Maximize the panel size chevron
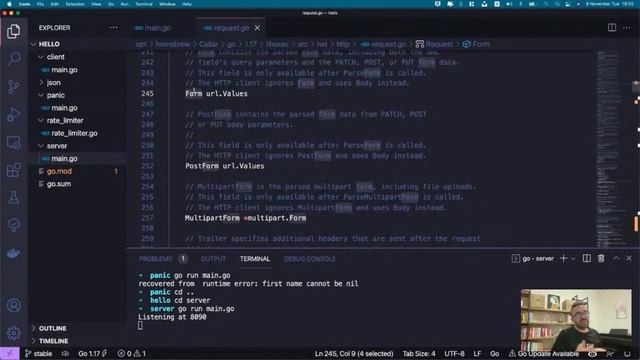 [x=616, y=258]
